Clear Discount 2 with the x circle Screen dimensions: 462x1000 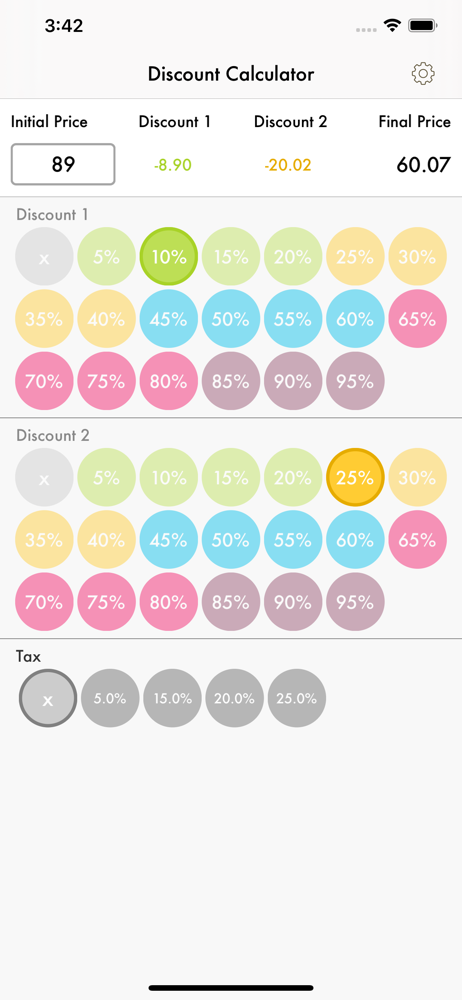(x=44, y=478)
